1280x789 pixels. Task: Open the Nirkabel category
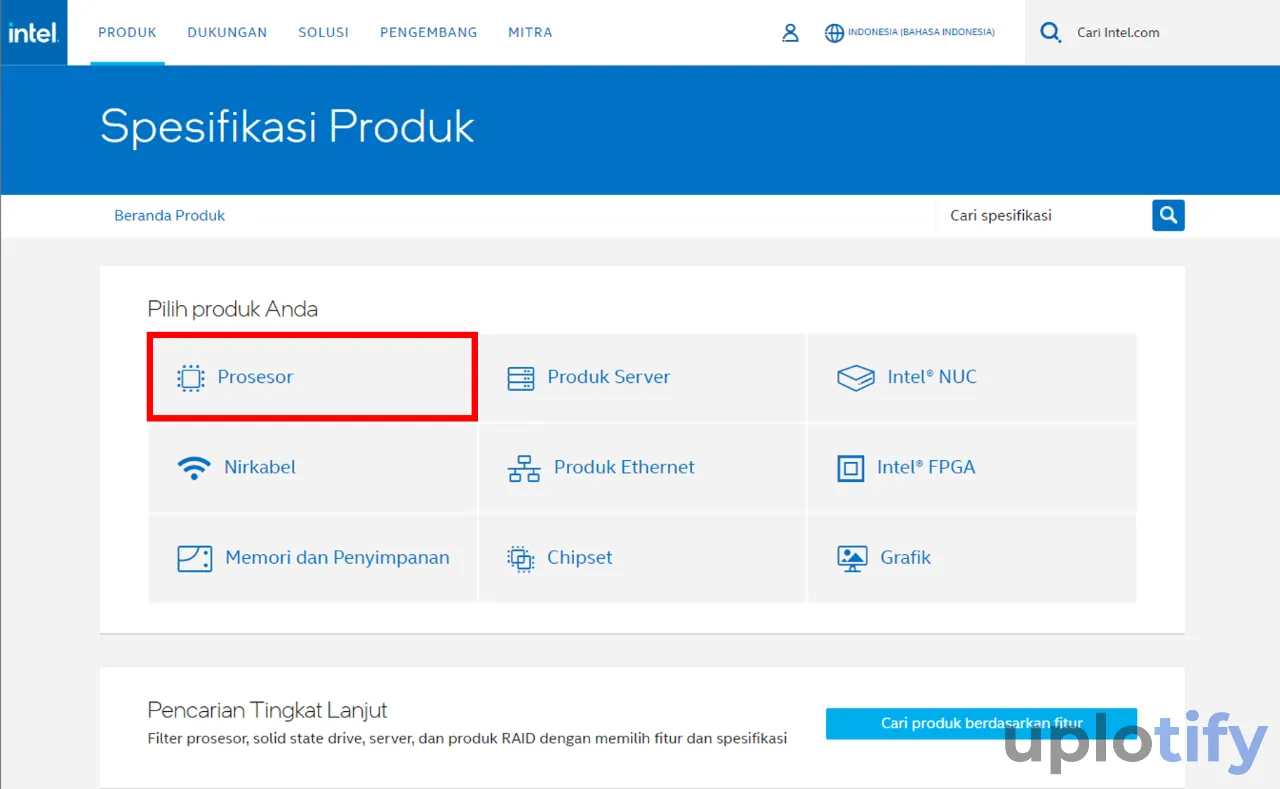click(x=312, y=467)
